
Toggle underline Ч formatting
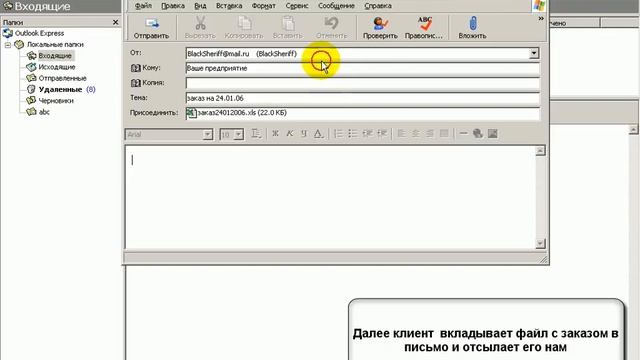click(x=304, y=133)
